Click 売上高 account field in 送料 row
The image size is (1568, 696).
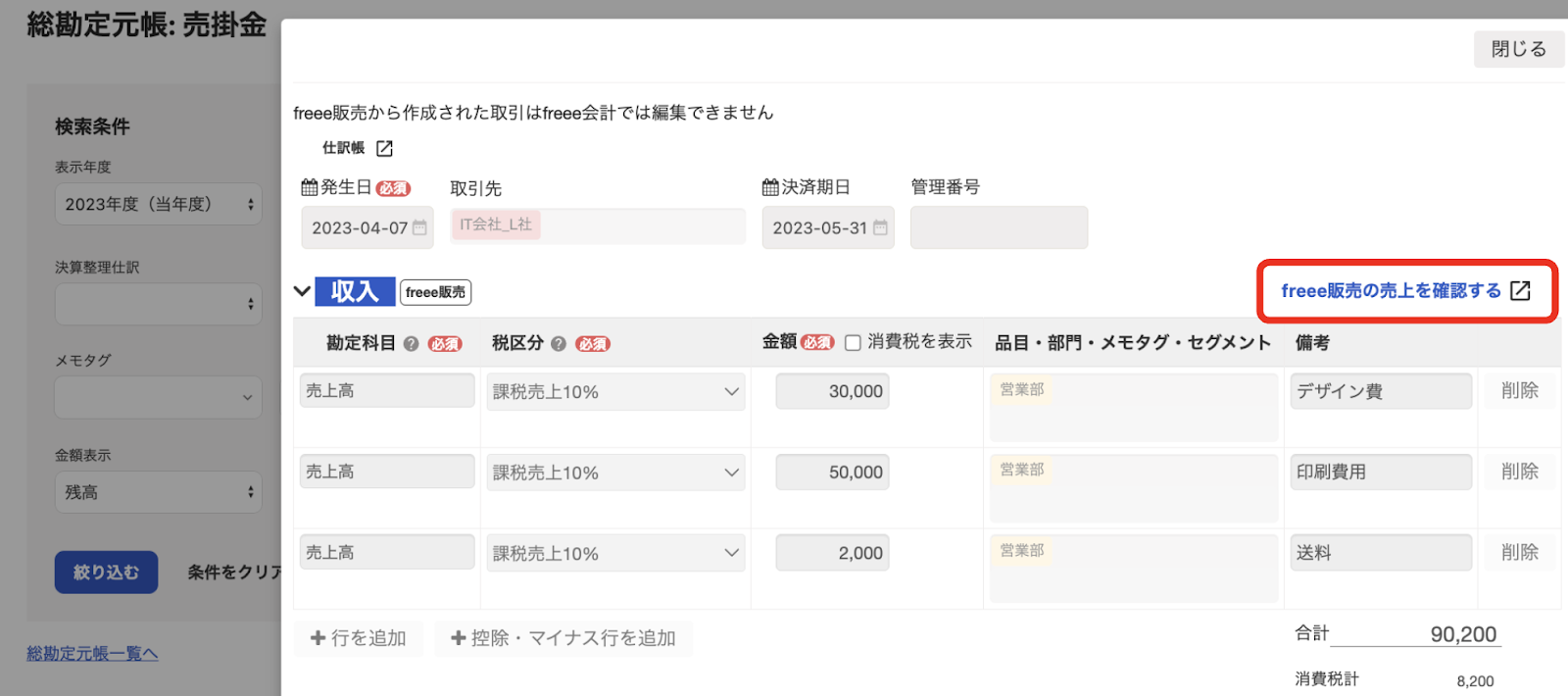[387, 552]
